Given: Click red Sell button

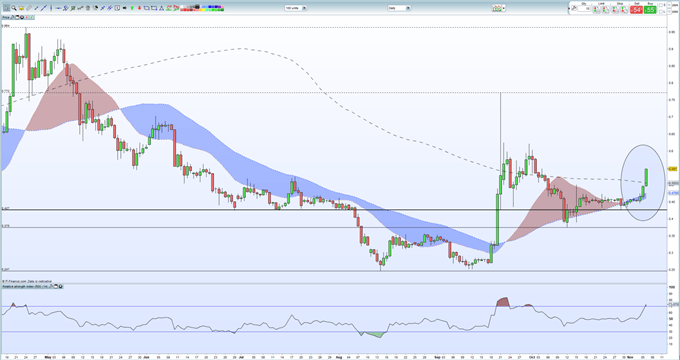Looking at the screenshot, I should 637,10.
